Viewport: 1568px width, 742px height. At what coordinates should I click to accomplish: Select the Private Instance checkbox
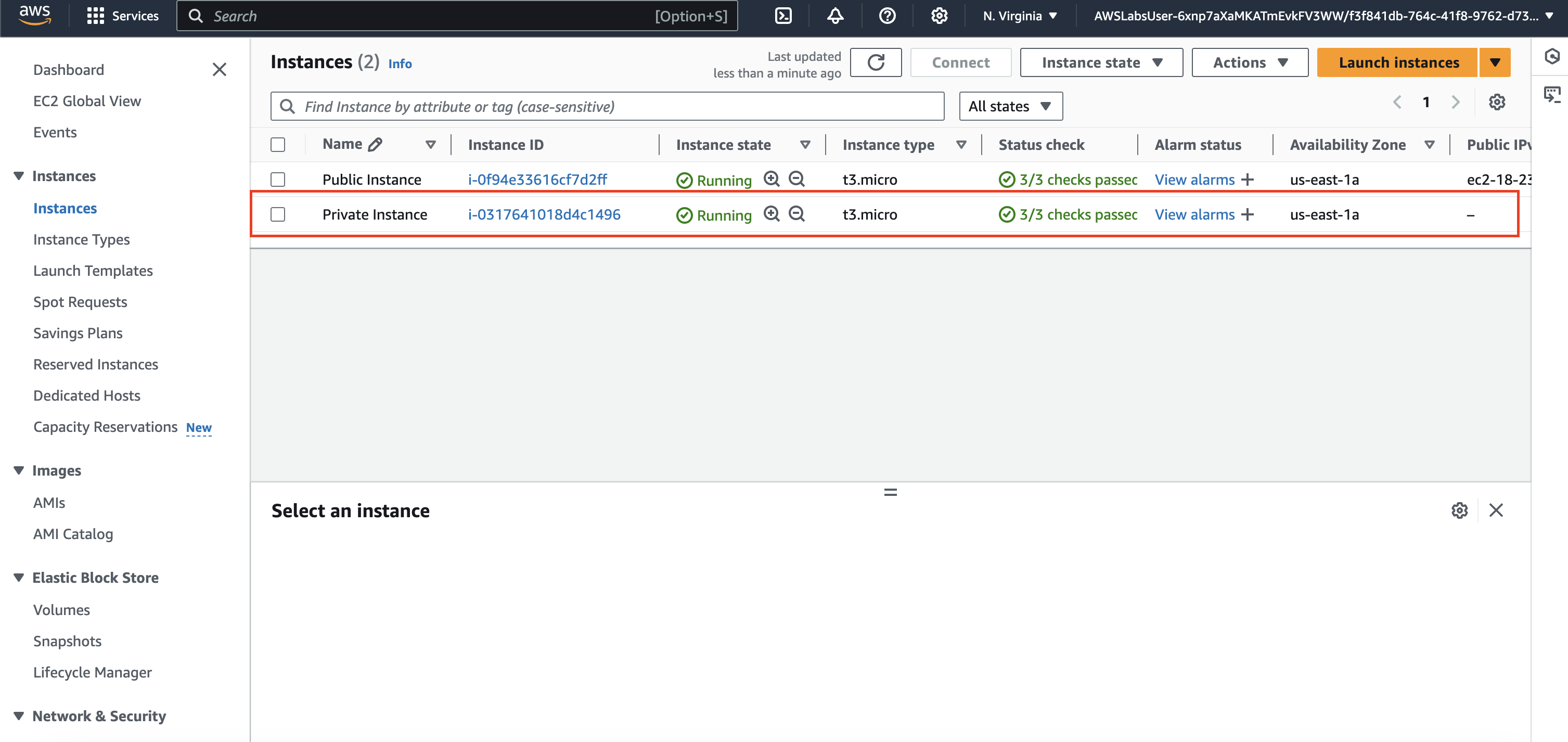click(278, 214)
